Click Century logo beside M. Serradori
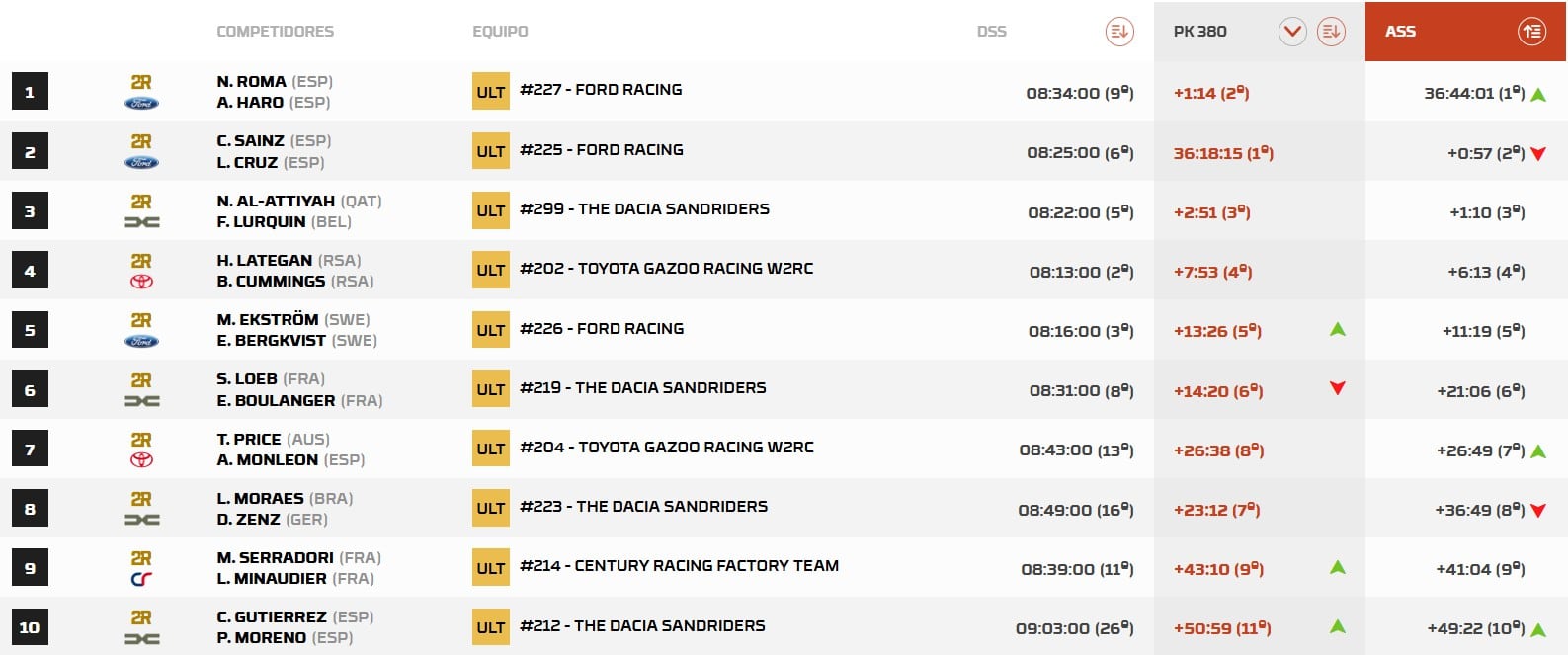Screen dimensions: 1568x655 (141, 579)
